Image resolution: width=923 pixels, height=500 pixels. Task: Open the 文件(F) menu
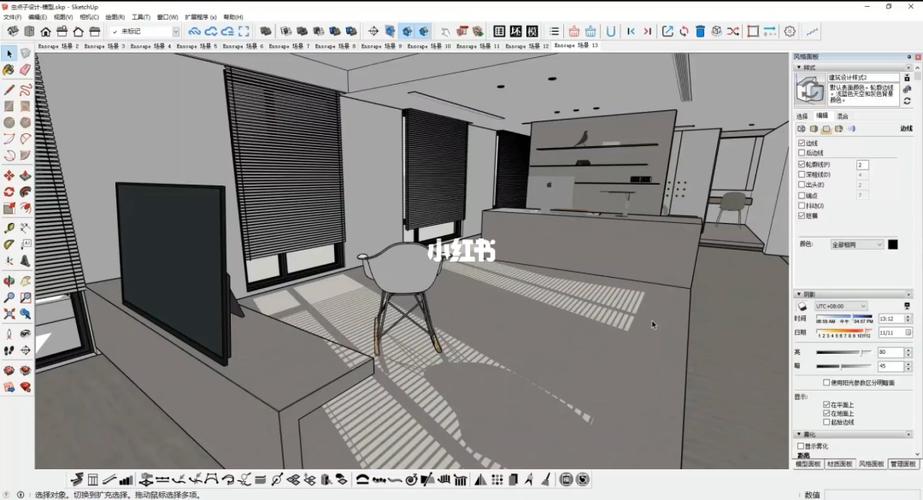click(x=12, y=17)
